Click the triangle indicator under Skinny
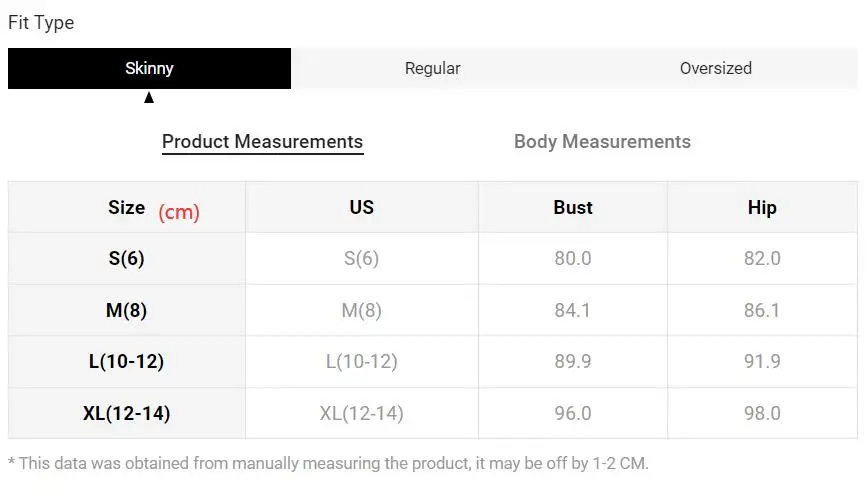Viewport: 867px width, 494px height. click(149, 98)
